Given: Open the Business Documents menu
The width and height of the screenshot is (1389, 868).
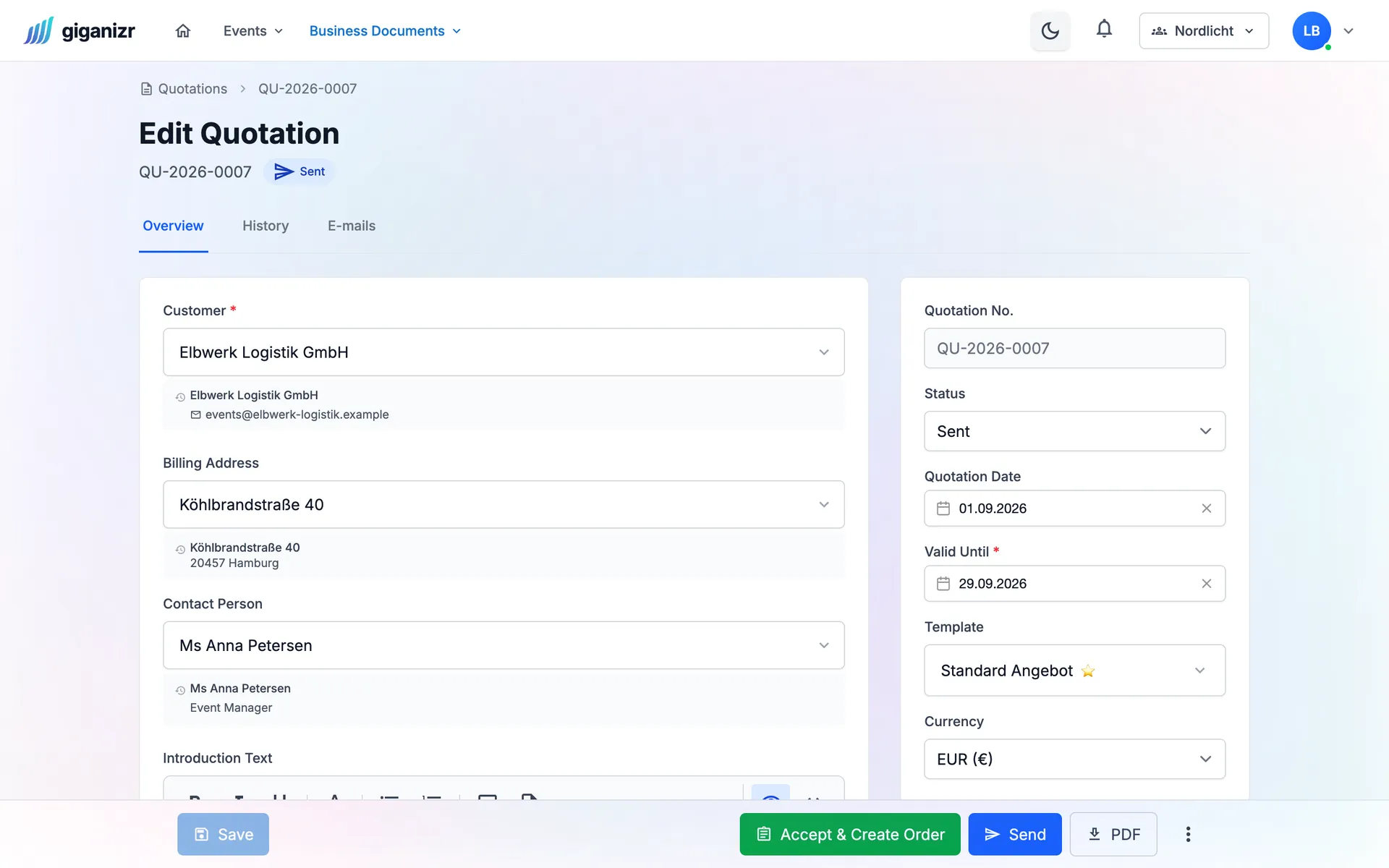Looking at the screenshot, I should click(x=385, y=31).
